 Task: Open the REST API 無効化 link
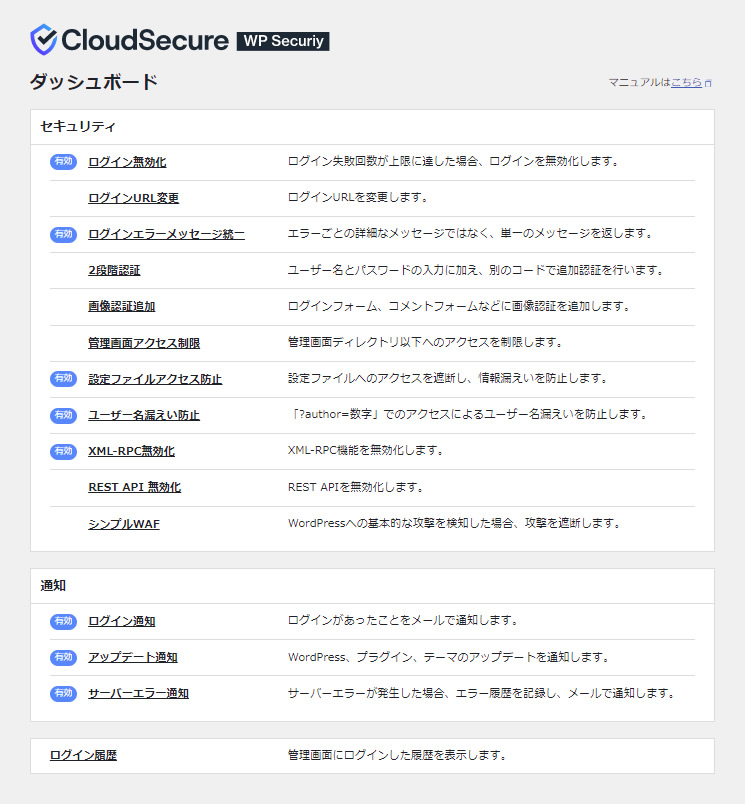click(x=134, y=487)
